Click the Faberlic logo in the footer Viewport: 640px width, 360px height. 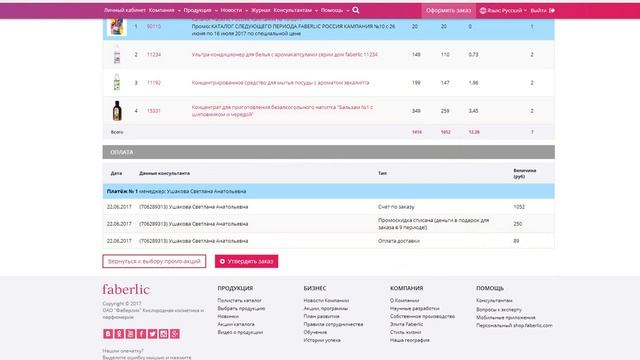pyautogui.click(x=126, y=289)
